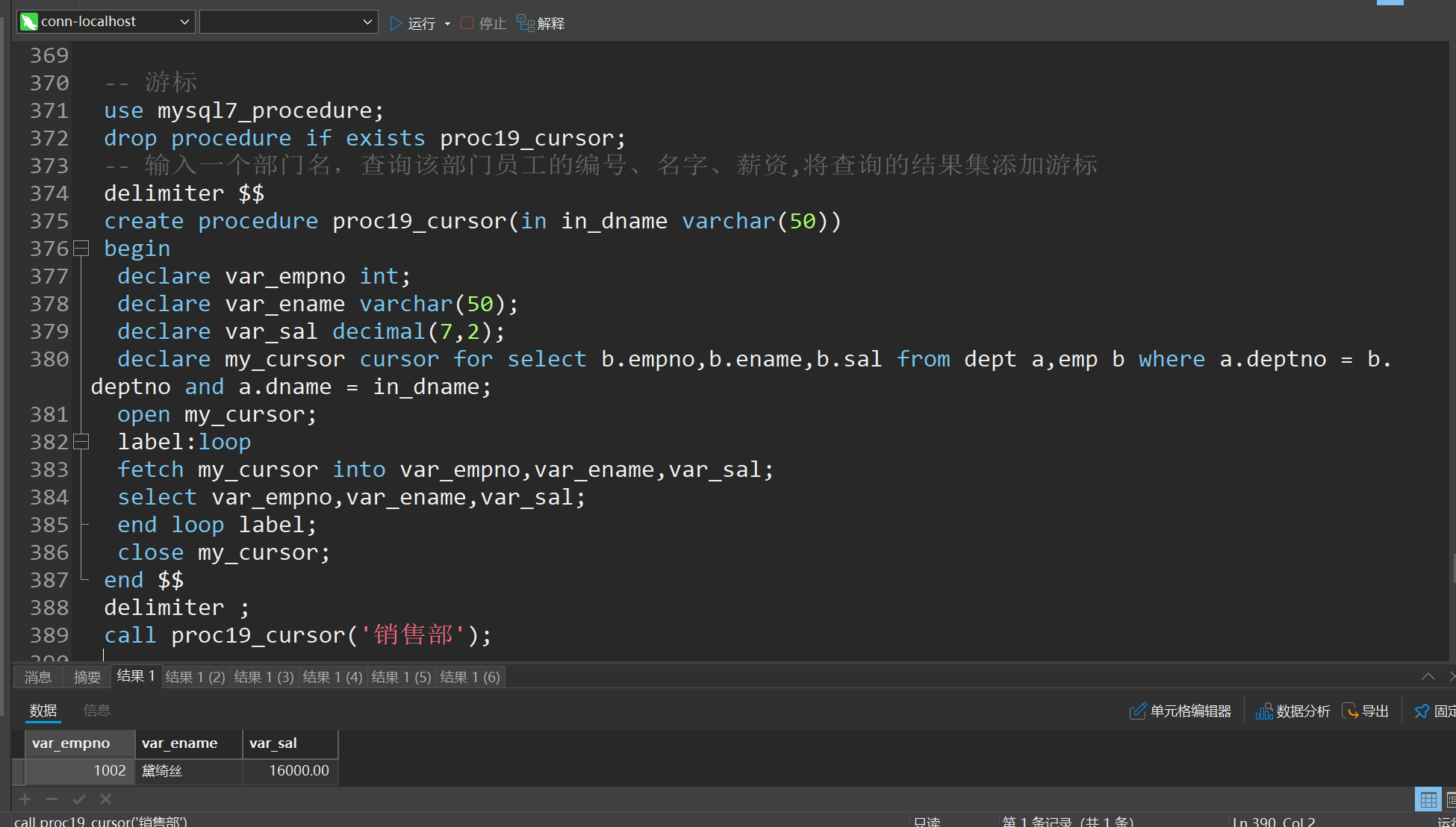The image size is (1456, 827).
Task: Open the conn-localhost connection dropdown
Action: [x=184, y=22]
